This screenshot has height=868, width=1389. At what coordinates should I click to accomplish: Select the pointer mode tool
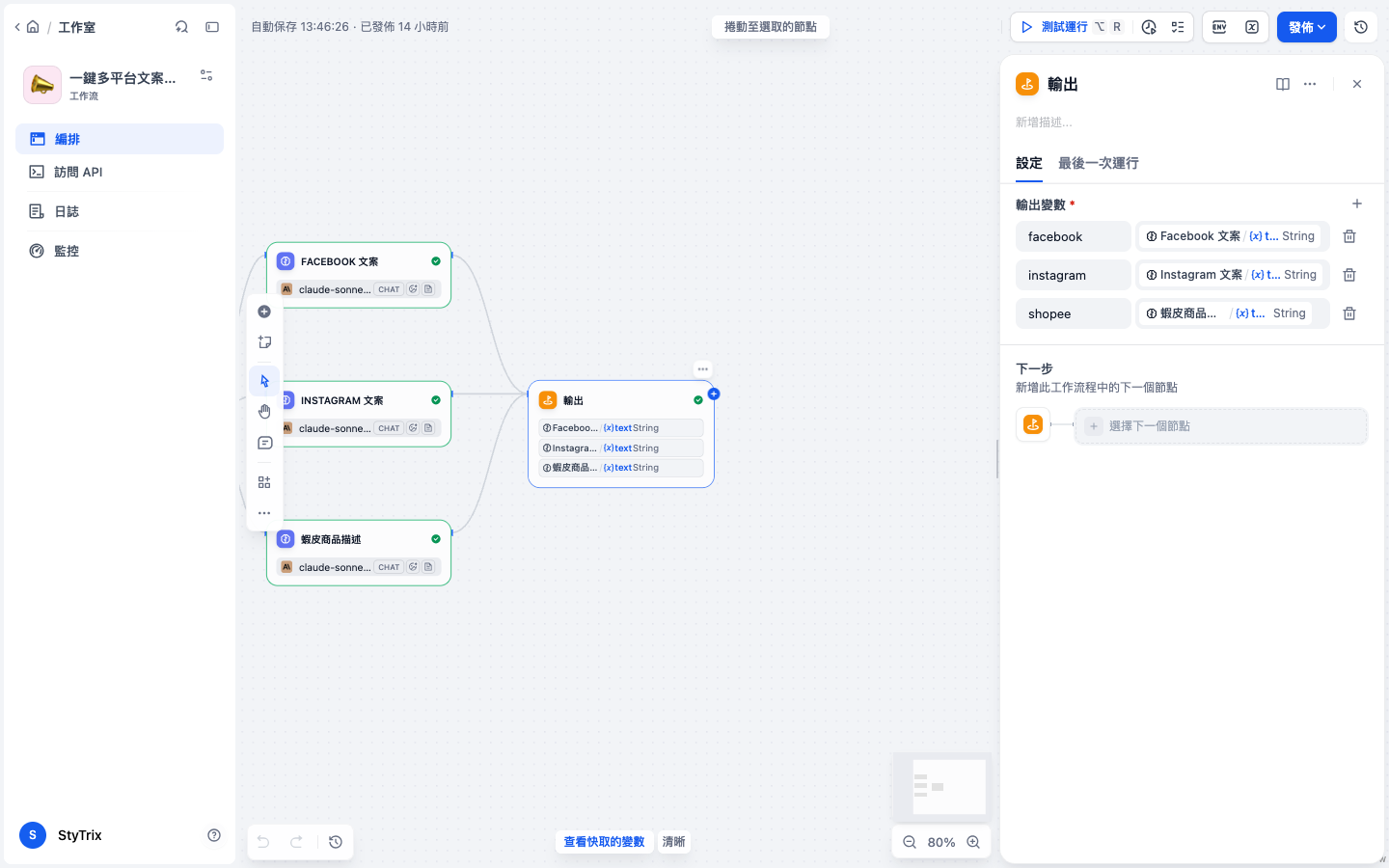(264, 381)
